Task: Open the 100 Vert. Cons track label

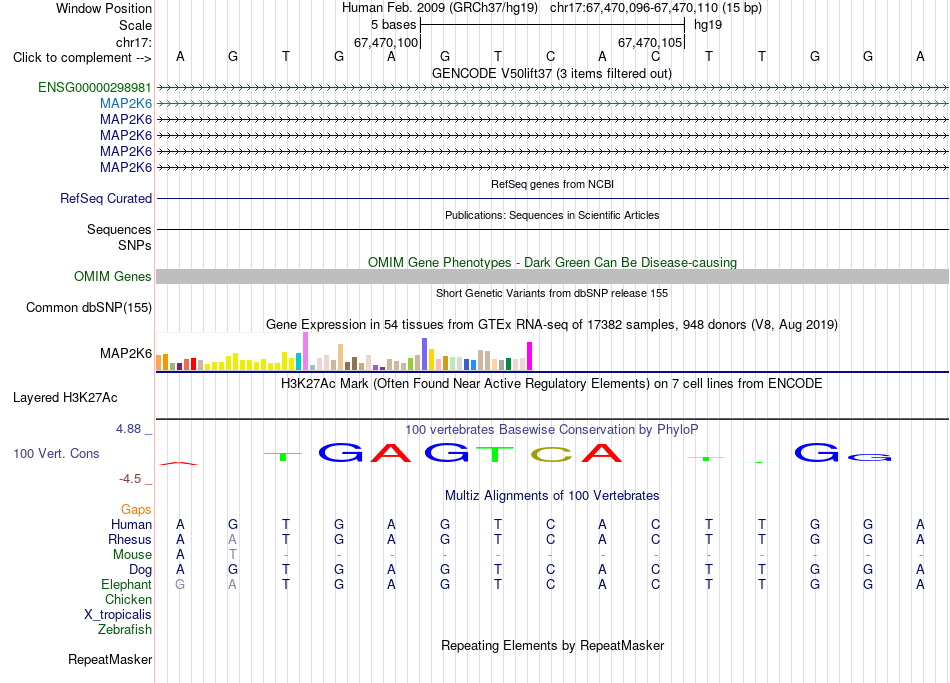Action: click(x=56, y=453)
